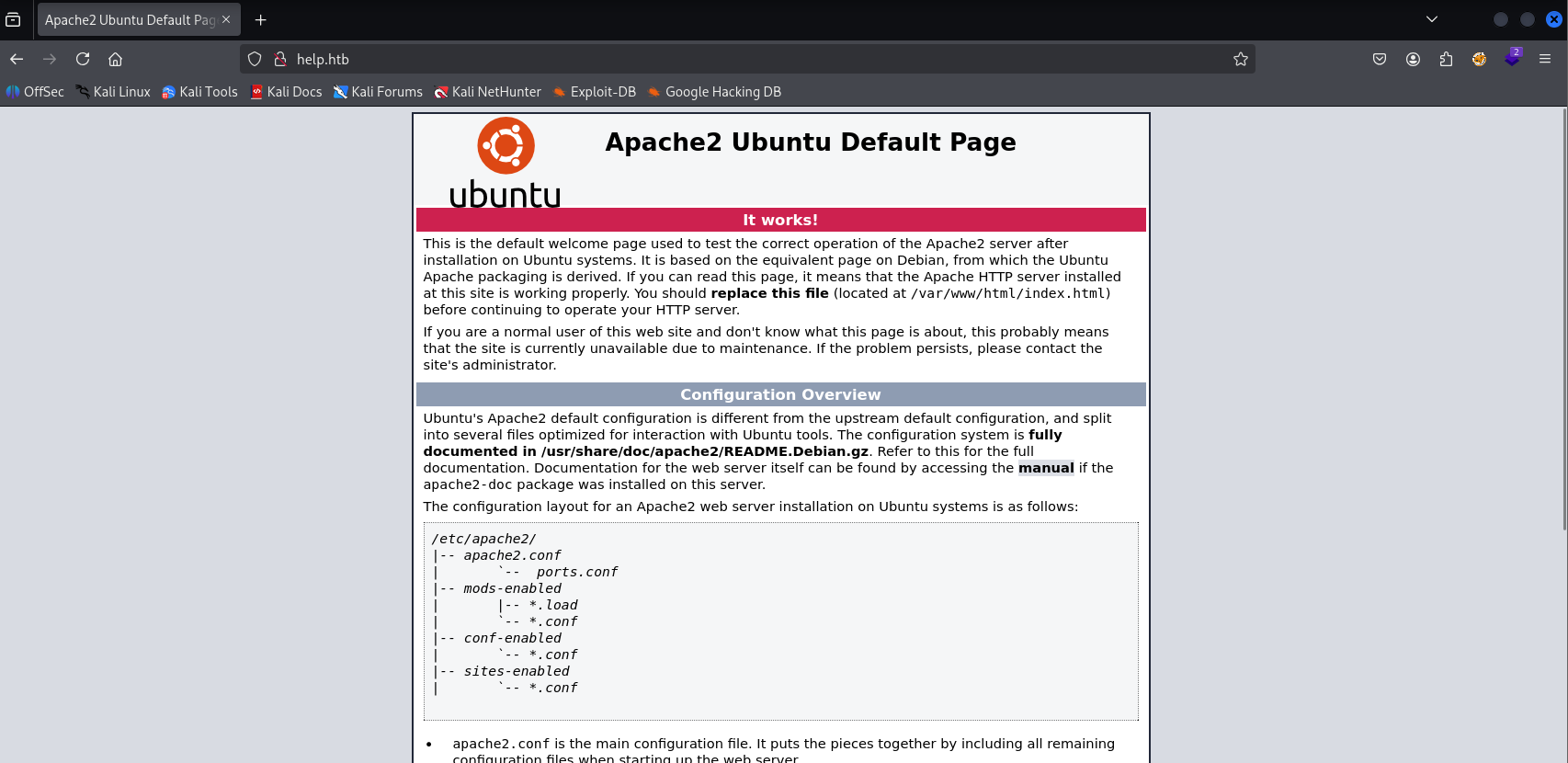Open the extensions puzzle icon

[1446, 59]
